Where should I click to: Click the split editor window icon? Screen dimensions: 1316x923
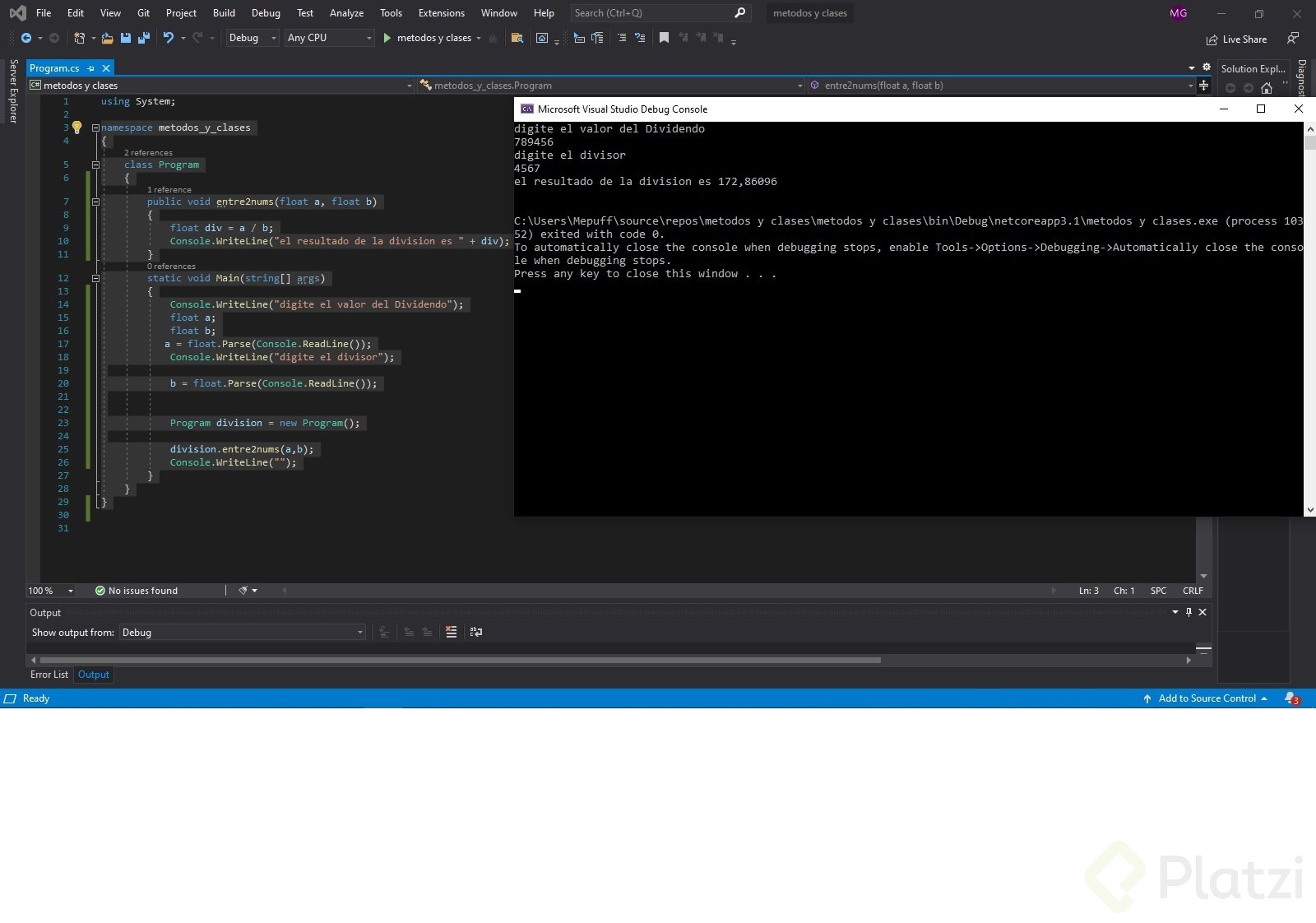click(1204, 86)
